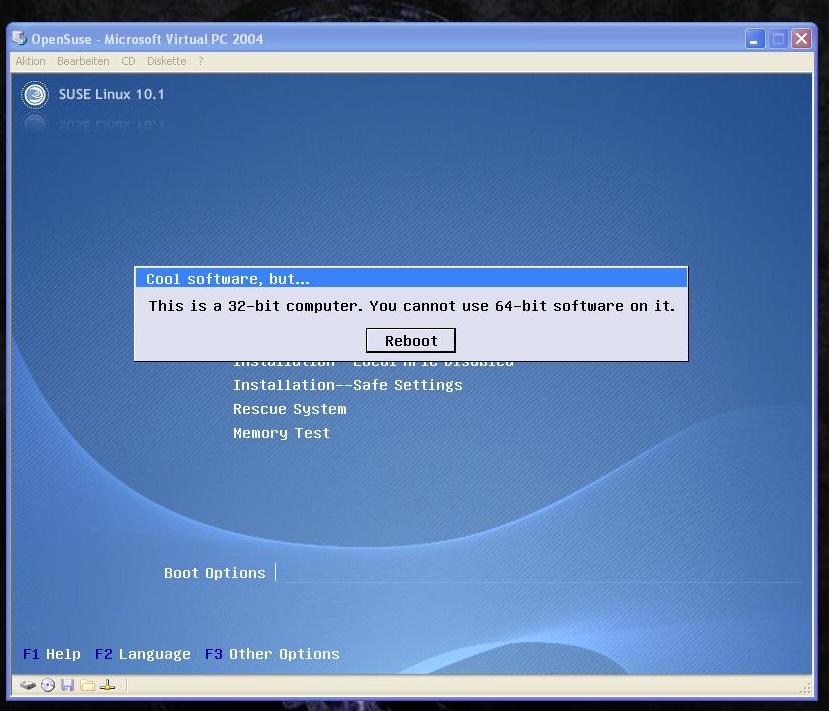The height and width of the screenshot is (711, 829).
Task: Click hard disk status icon in status bar
Action: pos(27,686)
